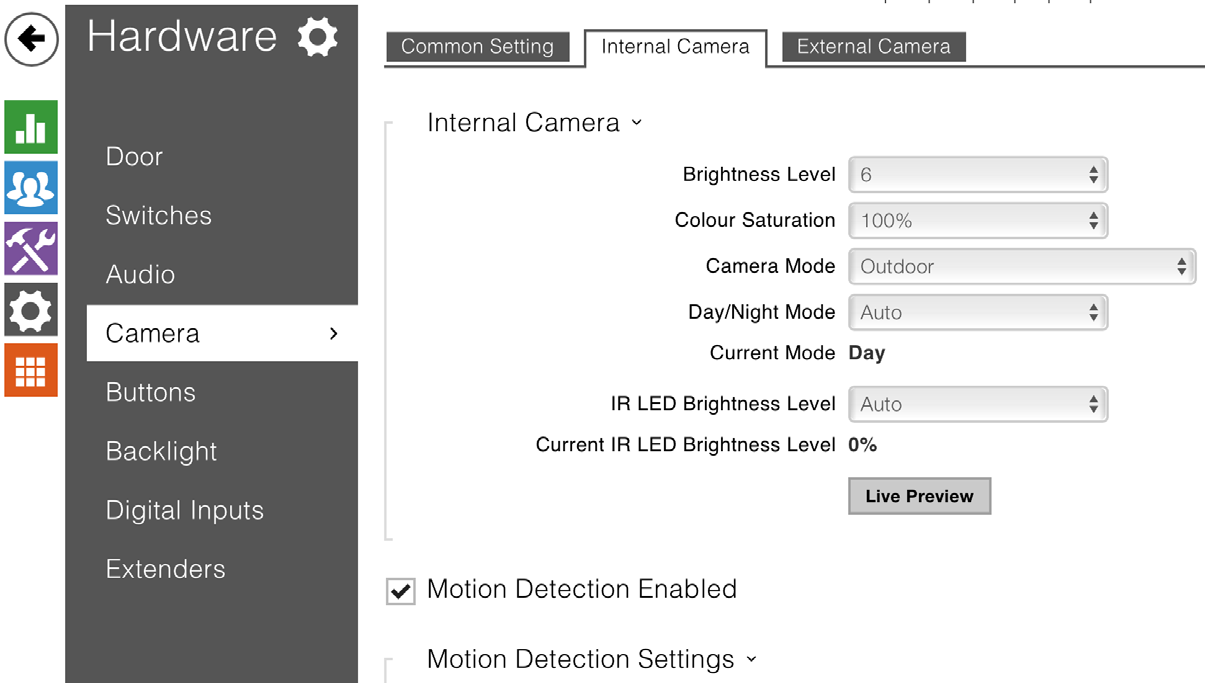1205x683 pixels.
Task: Collapse the Internal Camera section
Action: tap(636, 123)
